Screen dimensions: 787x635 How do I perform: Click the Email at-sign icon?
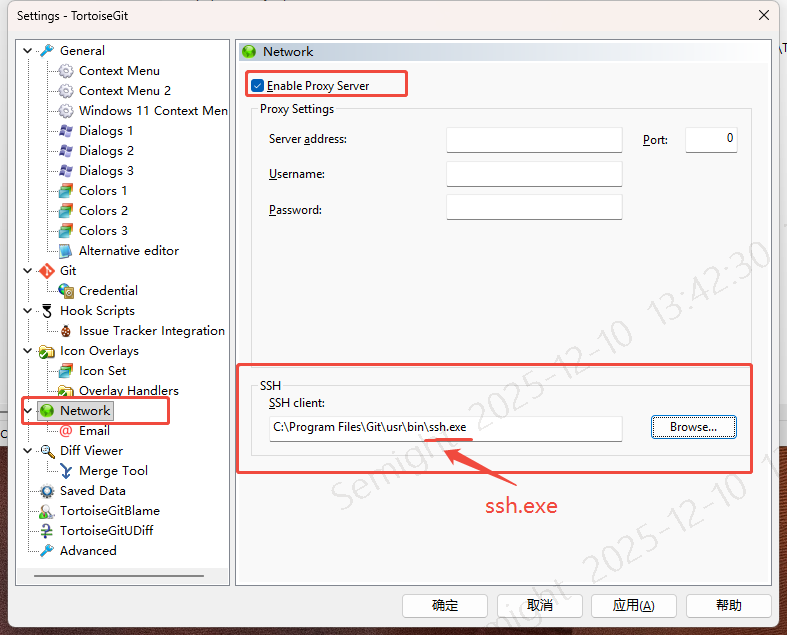point(66,431)
